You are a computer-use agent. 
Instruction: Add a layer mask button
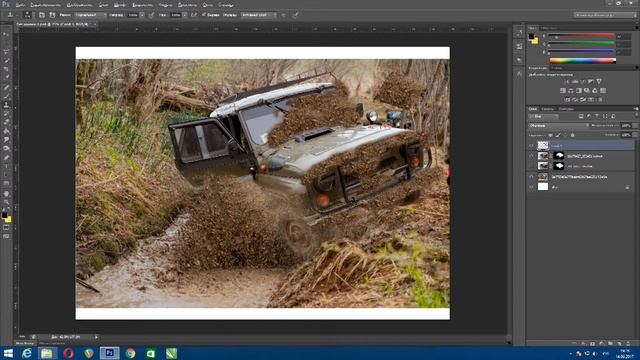tap(593, 344)
